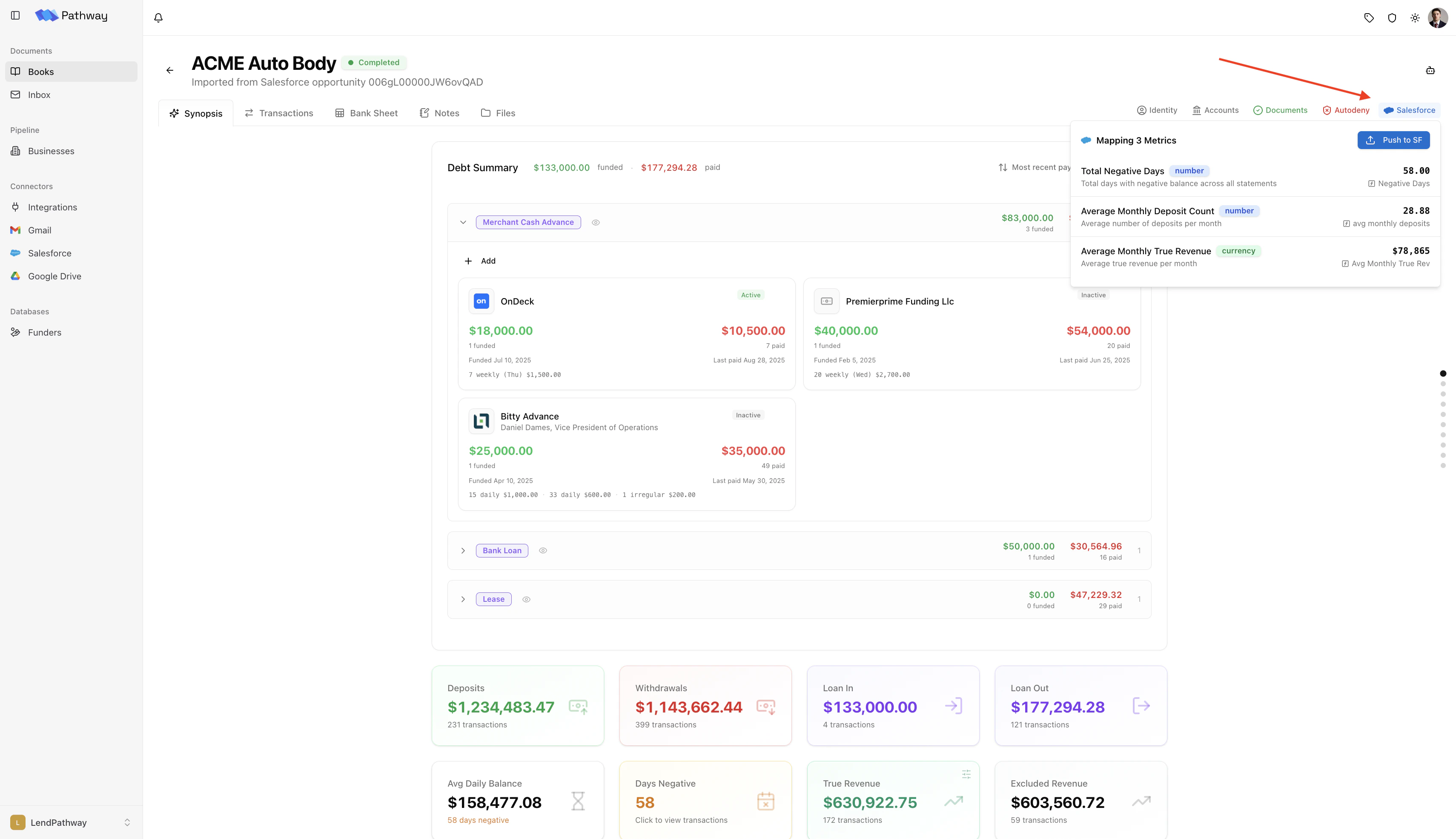Viewport: 1456px width, 839px height.
Task: Open the notifications bell
Action: click(158, 18)
